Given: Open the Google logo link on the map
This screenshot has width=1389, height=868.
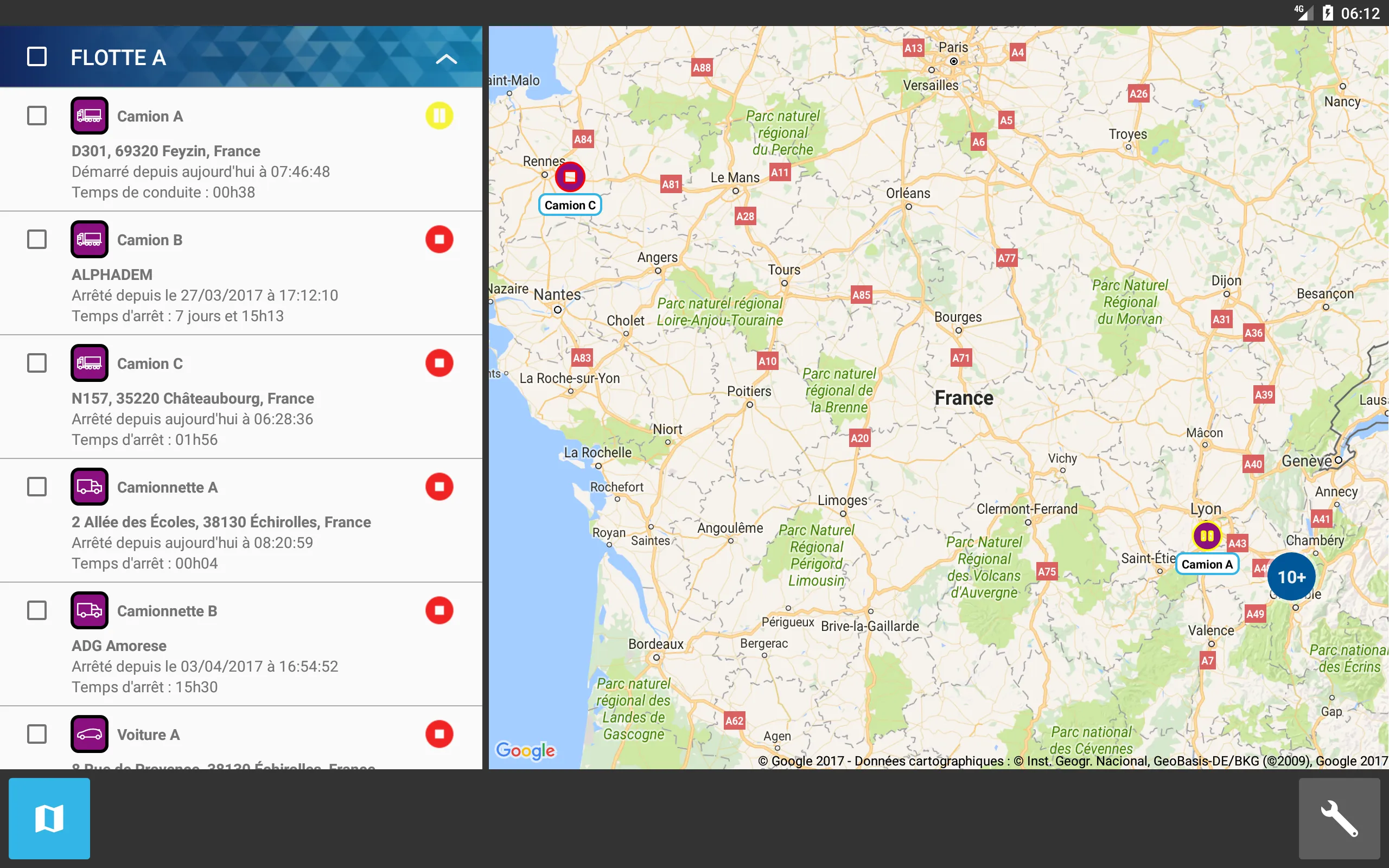Looking at the screenshot, I should pos(526,751).
